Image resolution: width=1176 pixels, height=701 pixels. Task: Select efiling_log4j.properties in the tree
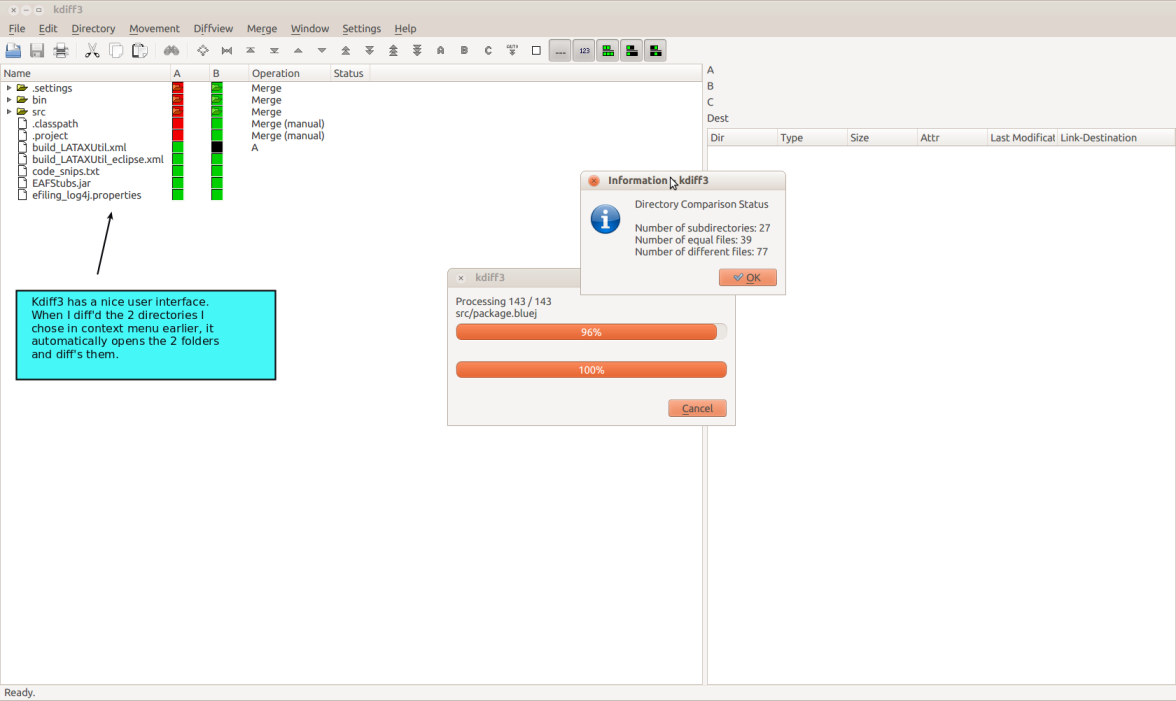tap(86, 195)
